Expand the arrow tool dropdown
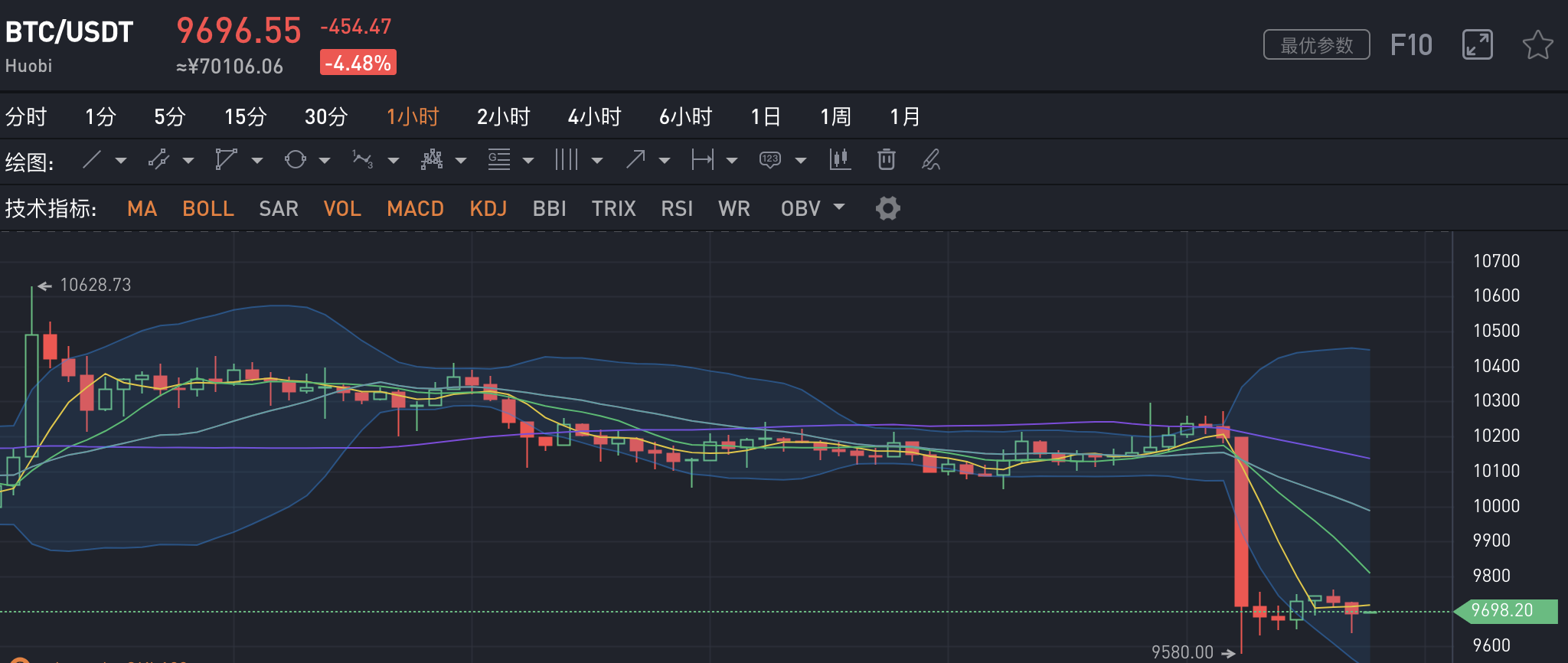The width and height of the screenshot is (1568, 663). (665, 161)
